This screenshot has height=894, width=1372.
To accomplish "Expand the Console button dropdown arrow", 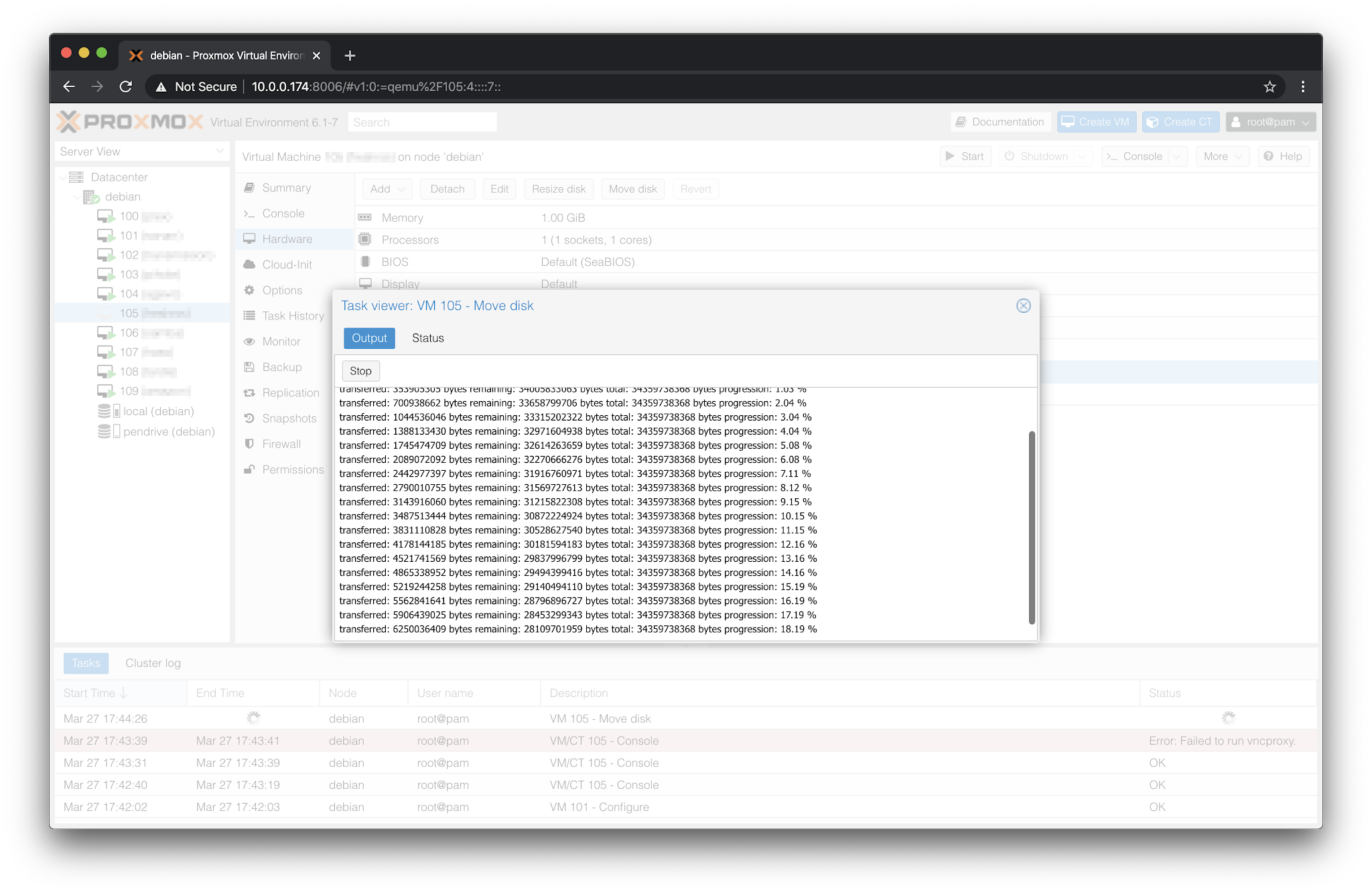I will 1177,156.
